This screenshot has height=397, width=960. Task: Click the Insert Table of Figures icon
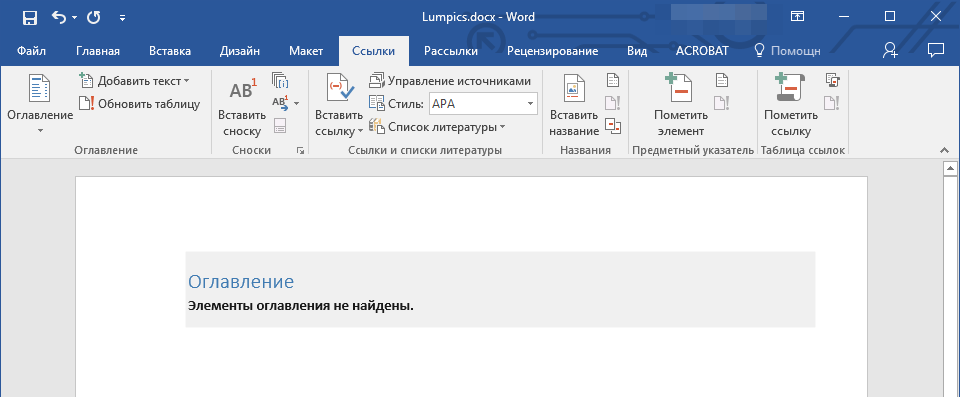click(612, 80)
